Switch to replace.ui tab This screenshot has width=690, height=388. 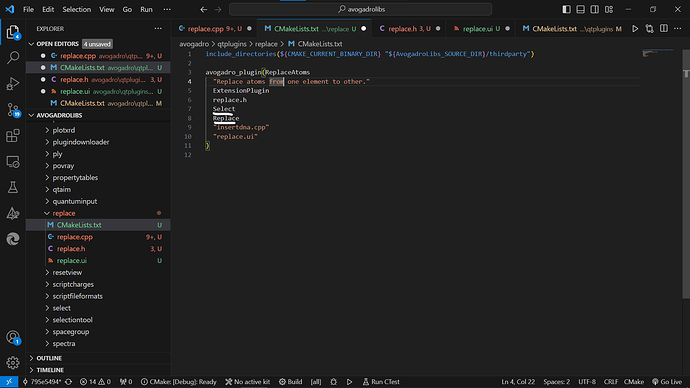point(481,29)
